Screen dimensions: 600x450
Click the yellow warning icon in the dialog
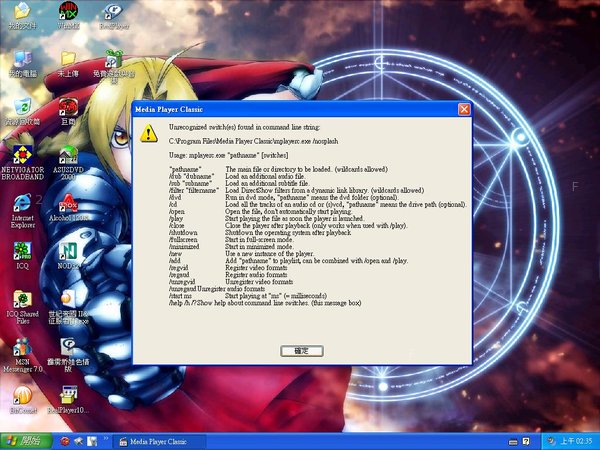(x=149, y=134)
